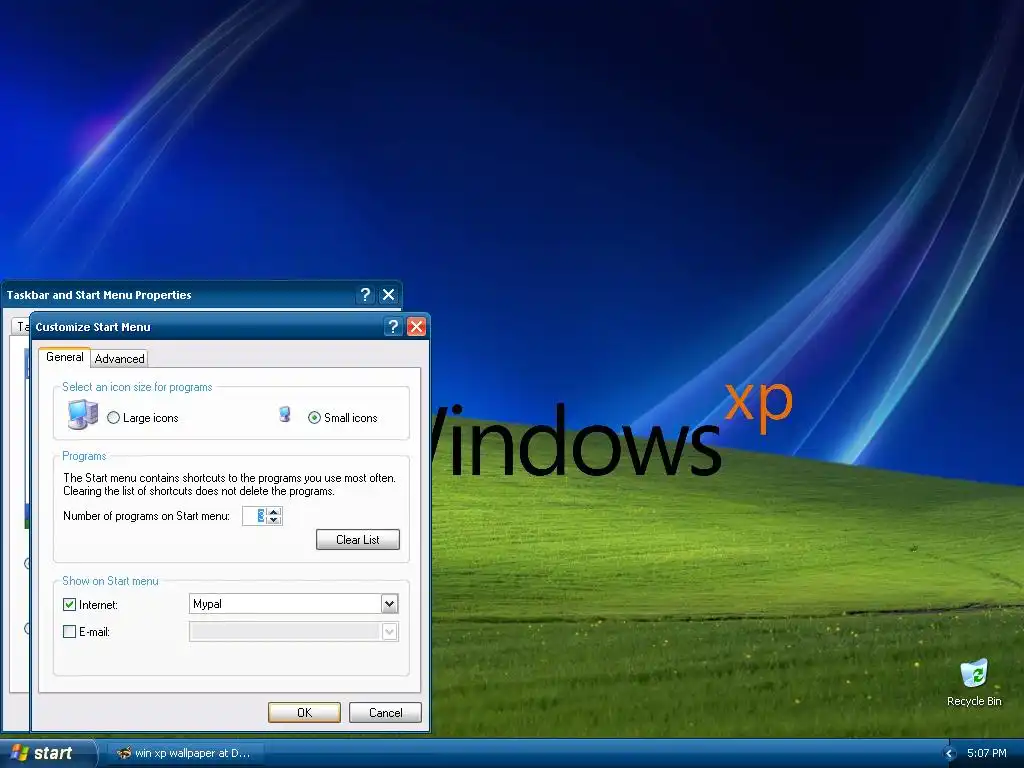Click the Cancel button
The image size is (1024, 768).
tap(385, 712)
